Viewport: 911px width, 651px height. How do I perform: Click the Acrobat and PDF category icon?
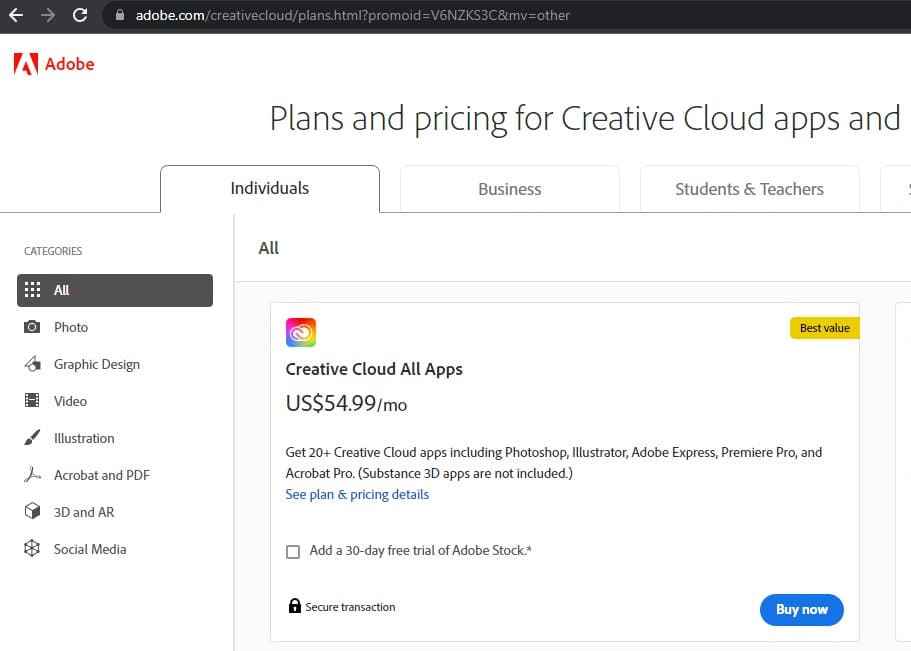point(32,475)
